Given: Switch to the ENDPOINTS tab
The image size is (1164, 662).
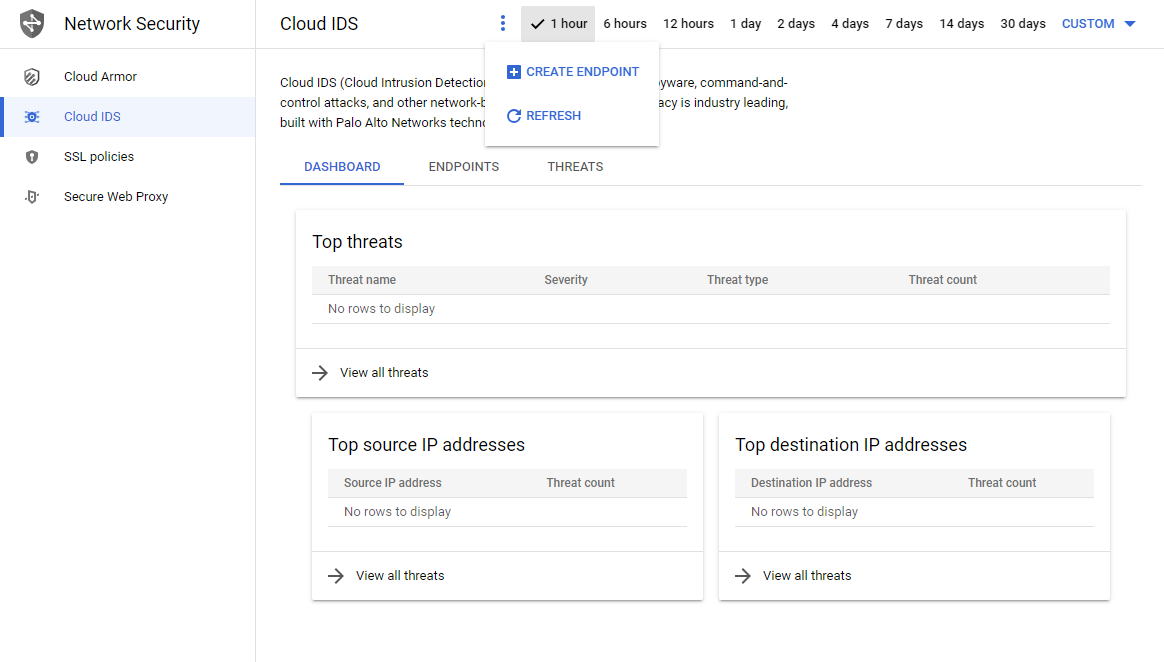Looking at the screenshot, I should pos(464,167).
